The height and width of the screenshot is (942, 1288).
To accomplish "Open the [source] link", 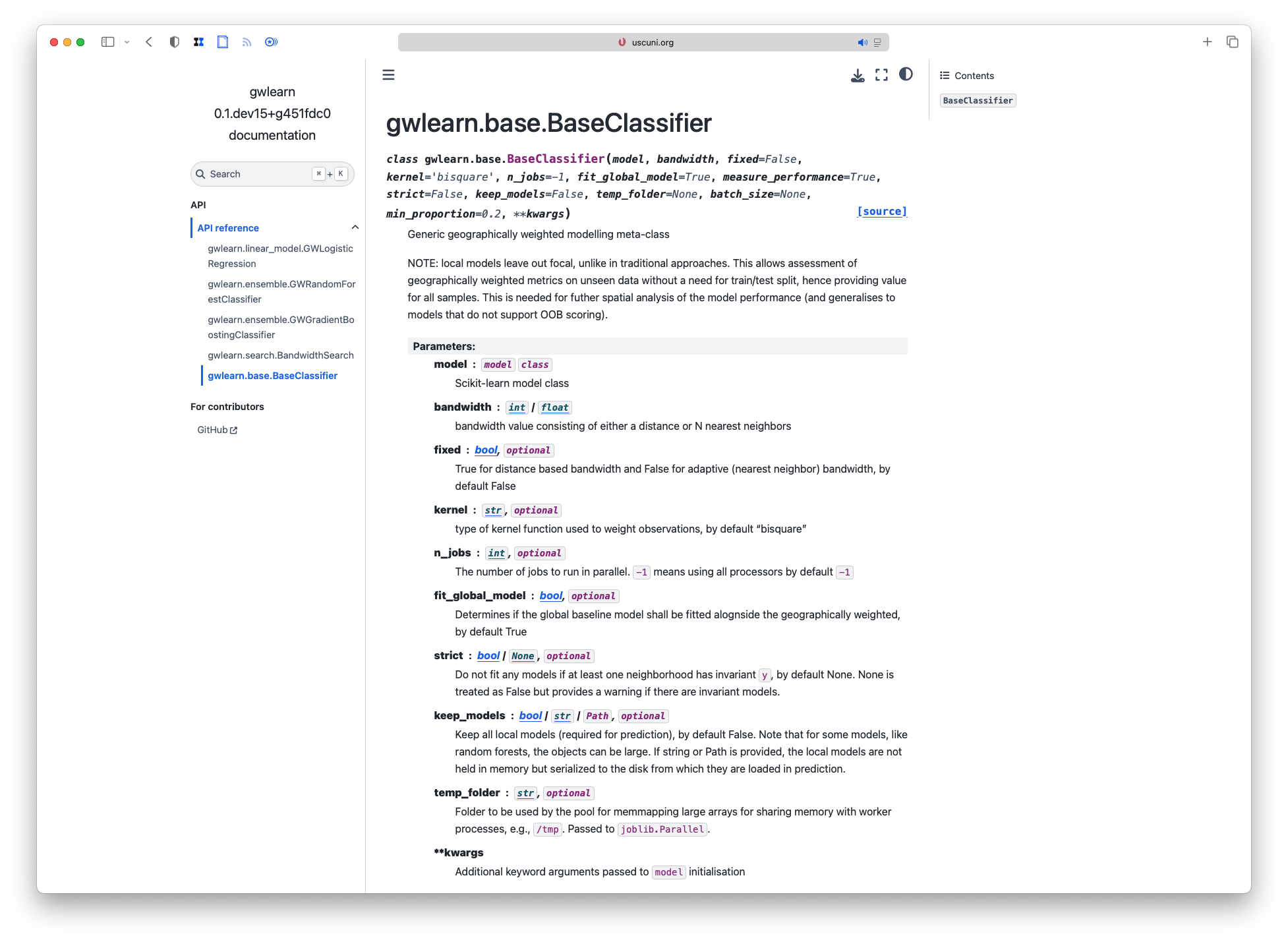I will (881, 212).
